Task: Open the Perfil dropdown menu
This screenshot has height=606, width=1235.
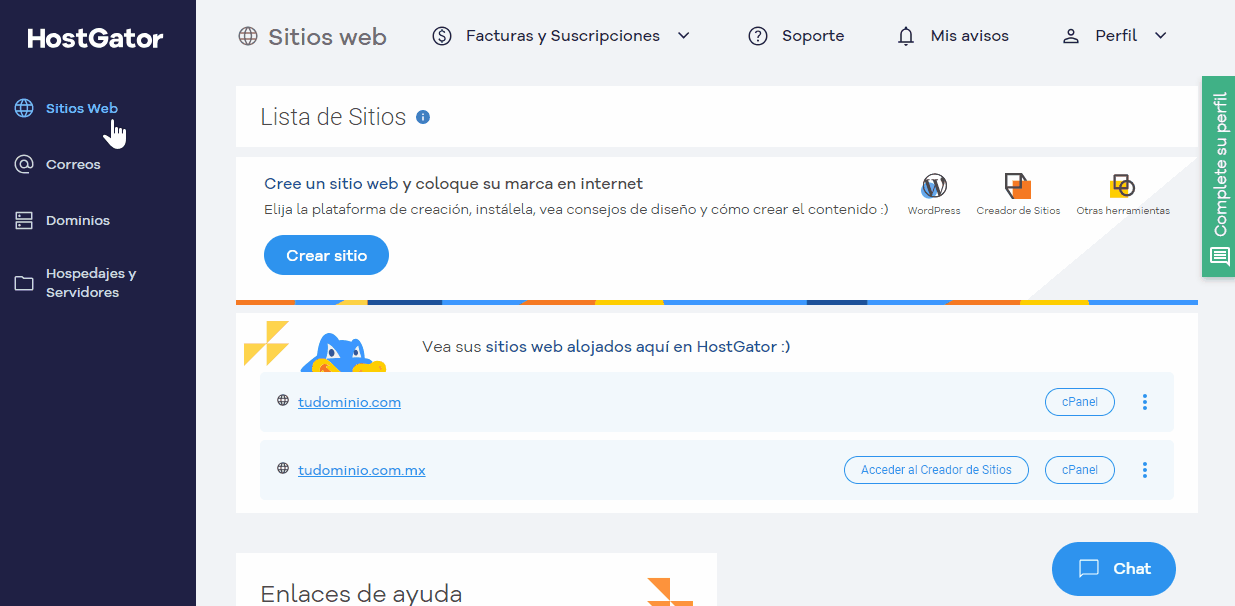Action: coord(1160,35)
